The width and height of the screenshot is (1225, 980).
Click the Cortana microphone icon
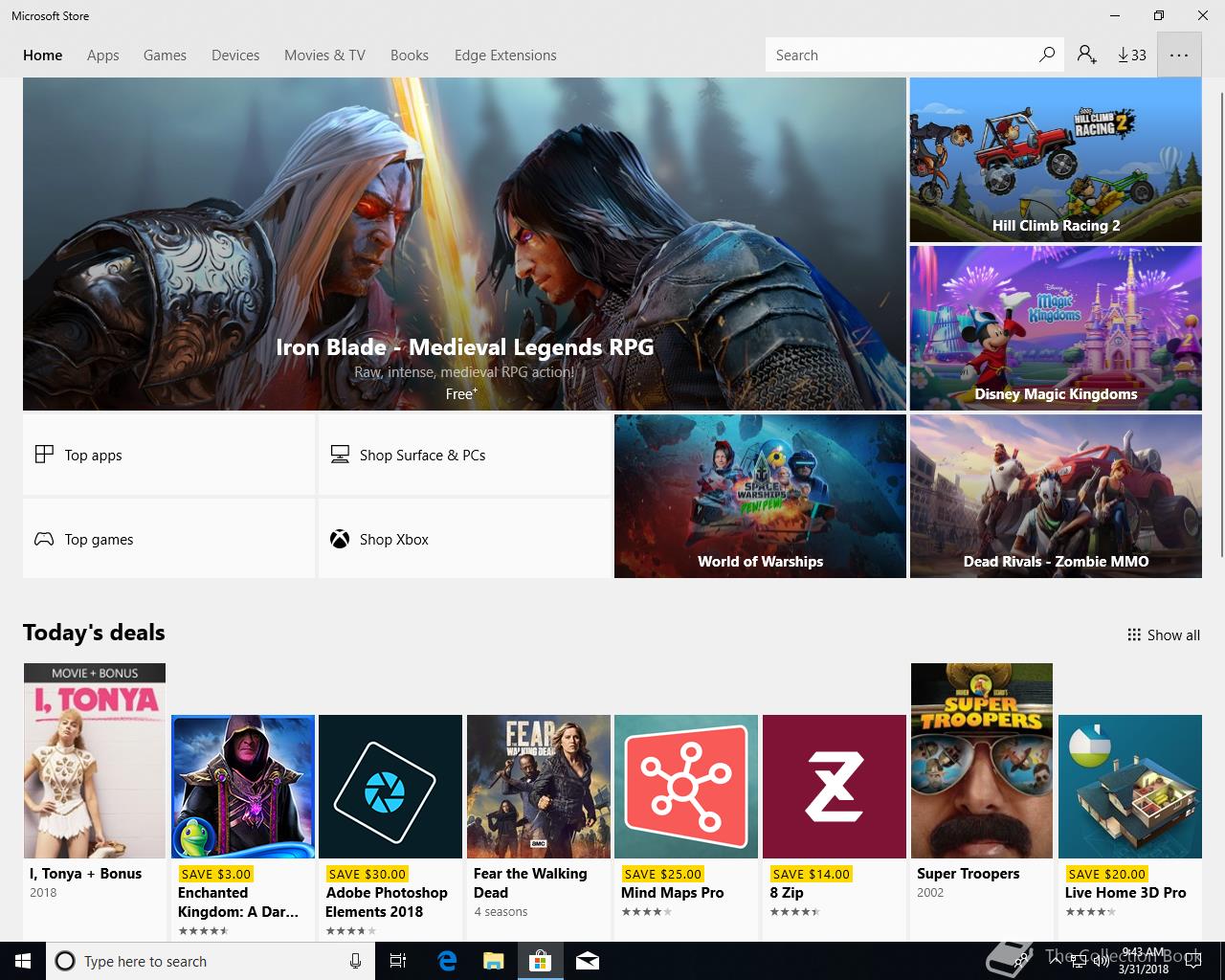click(355, 961)
